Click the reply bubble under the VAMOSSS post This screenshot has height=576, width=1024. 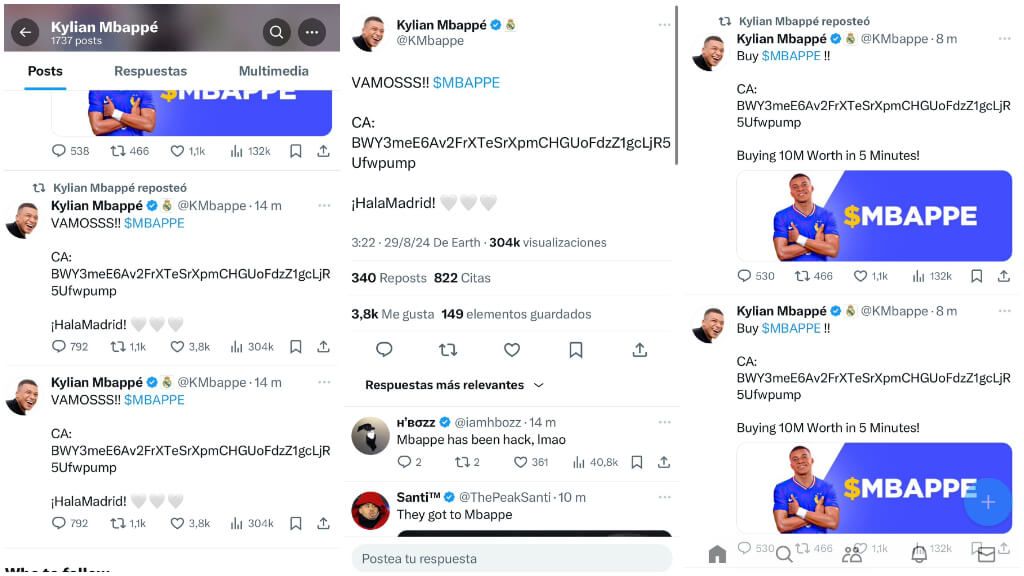point(384,349)
